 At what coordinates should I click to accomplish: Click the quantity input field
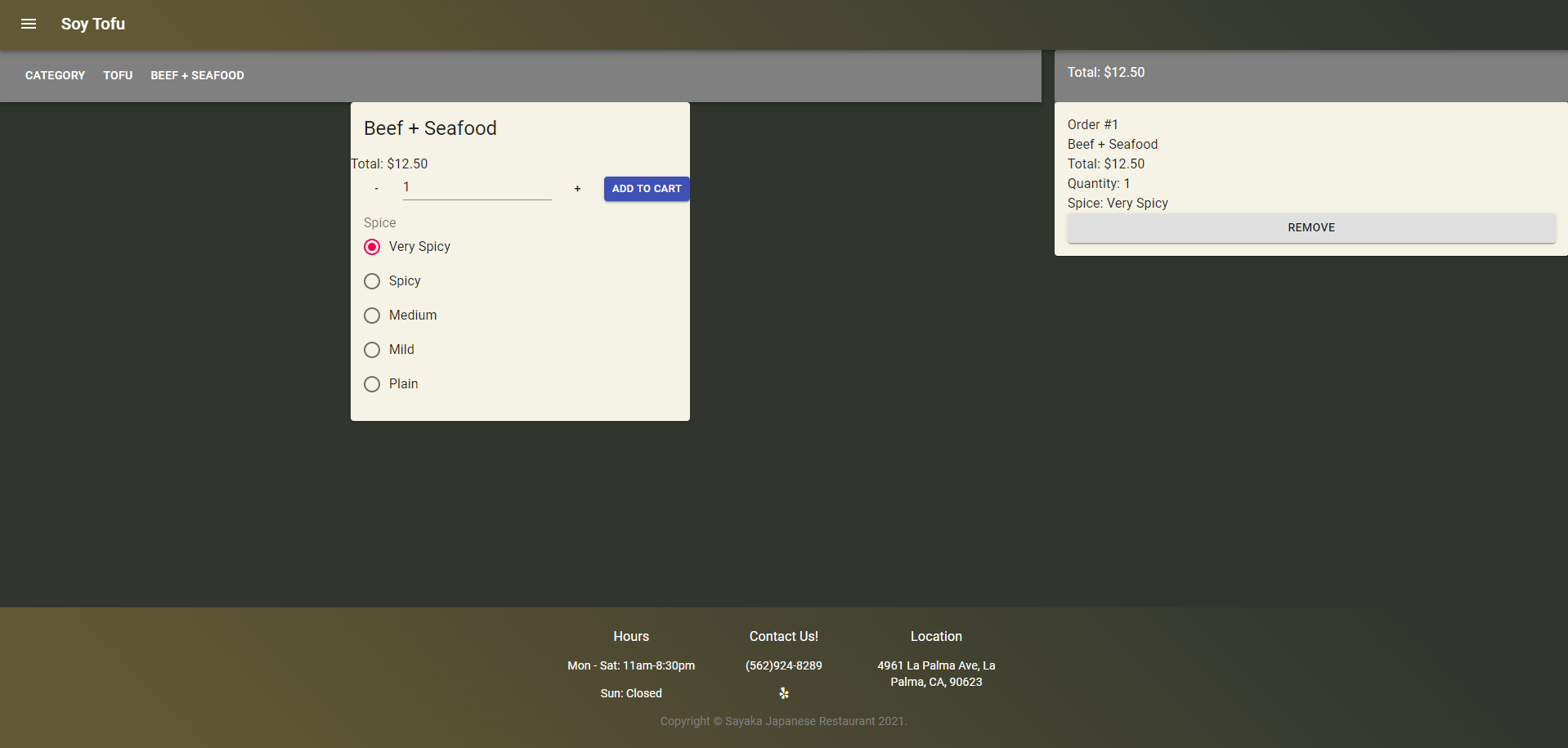point(477,187)
